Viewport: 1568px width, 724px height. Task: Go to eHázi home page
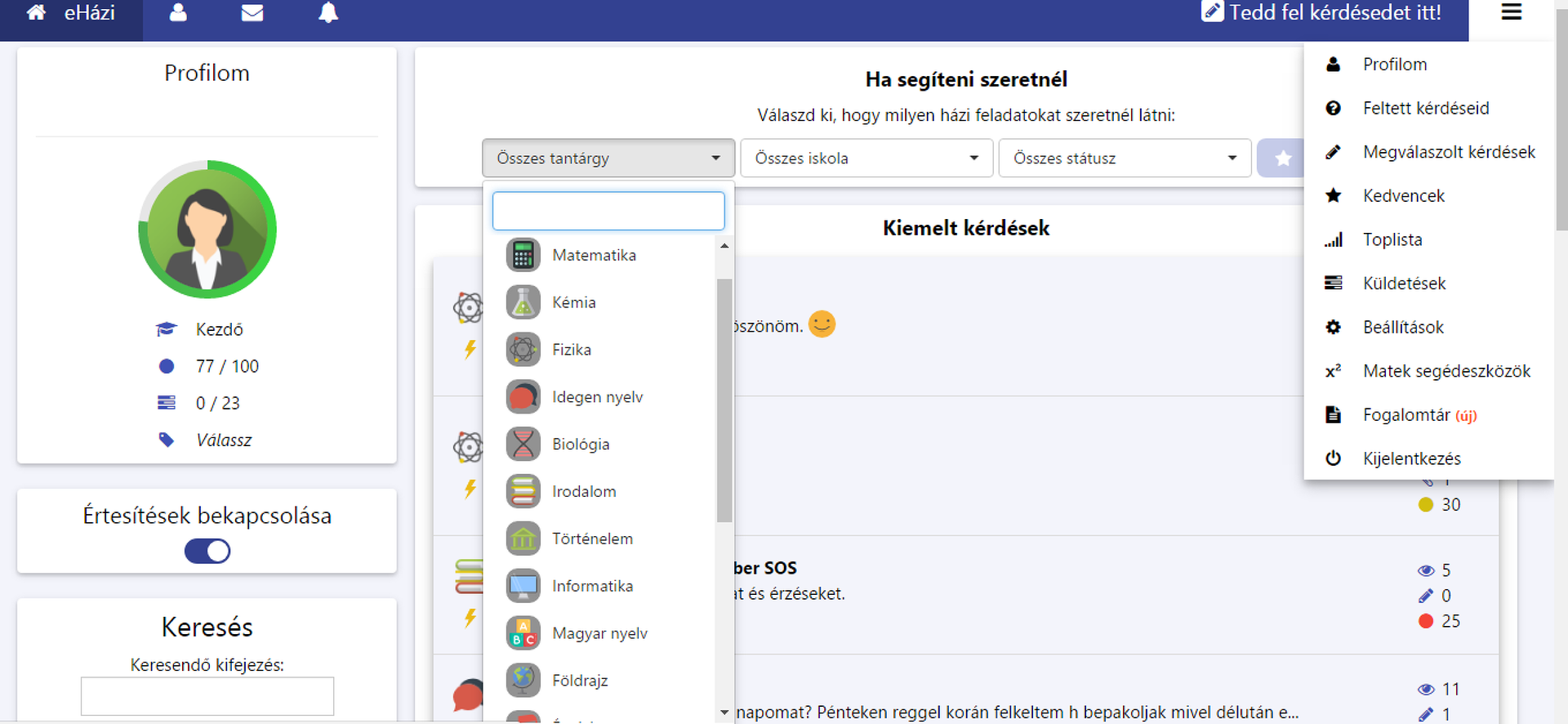[71, 13]
